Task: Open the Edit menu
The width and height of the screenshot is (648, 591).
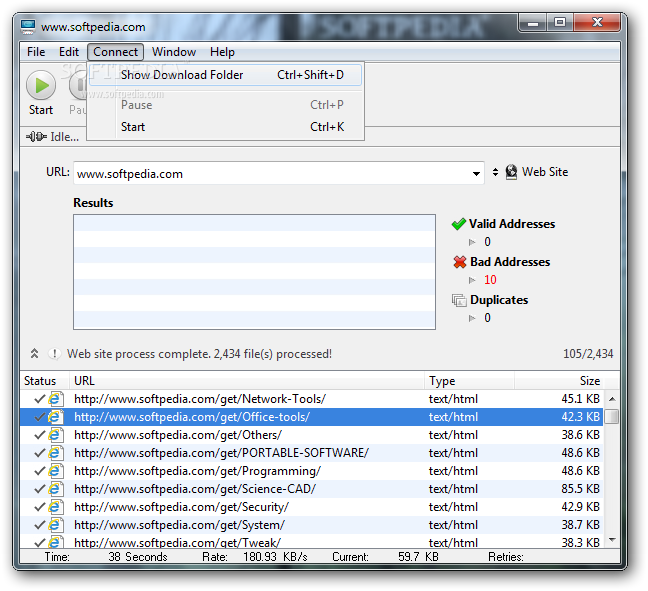Action: pos(69,52)
